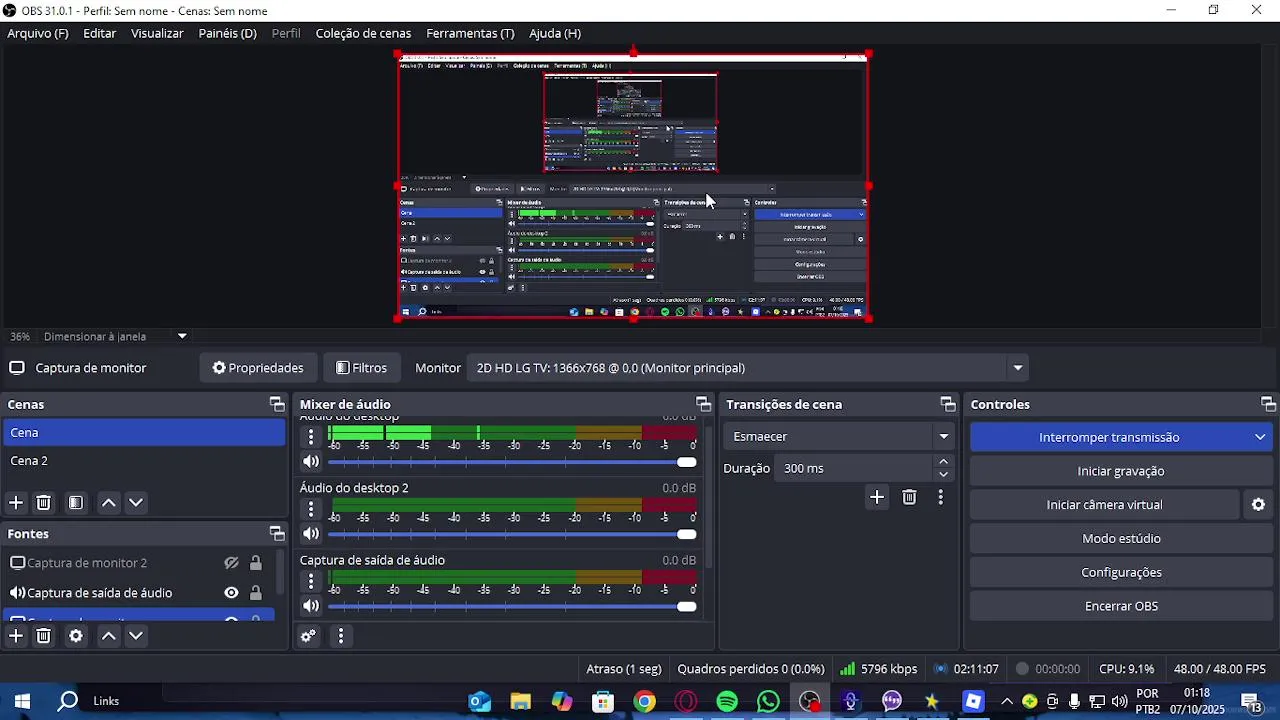Open the Dimensionar à janela scaling dropdown
Image resolution: width=1280 pixels, height=720 pixels.
115,336
